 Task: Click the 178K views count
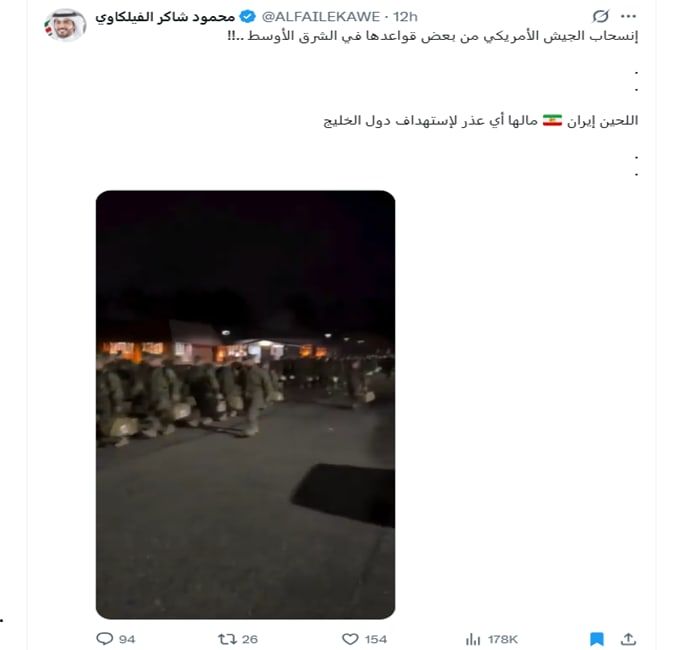point(503,640)
